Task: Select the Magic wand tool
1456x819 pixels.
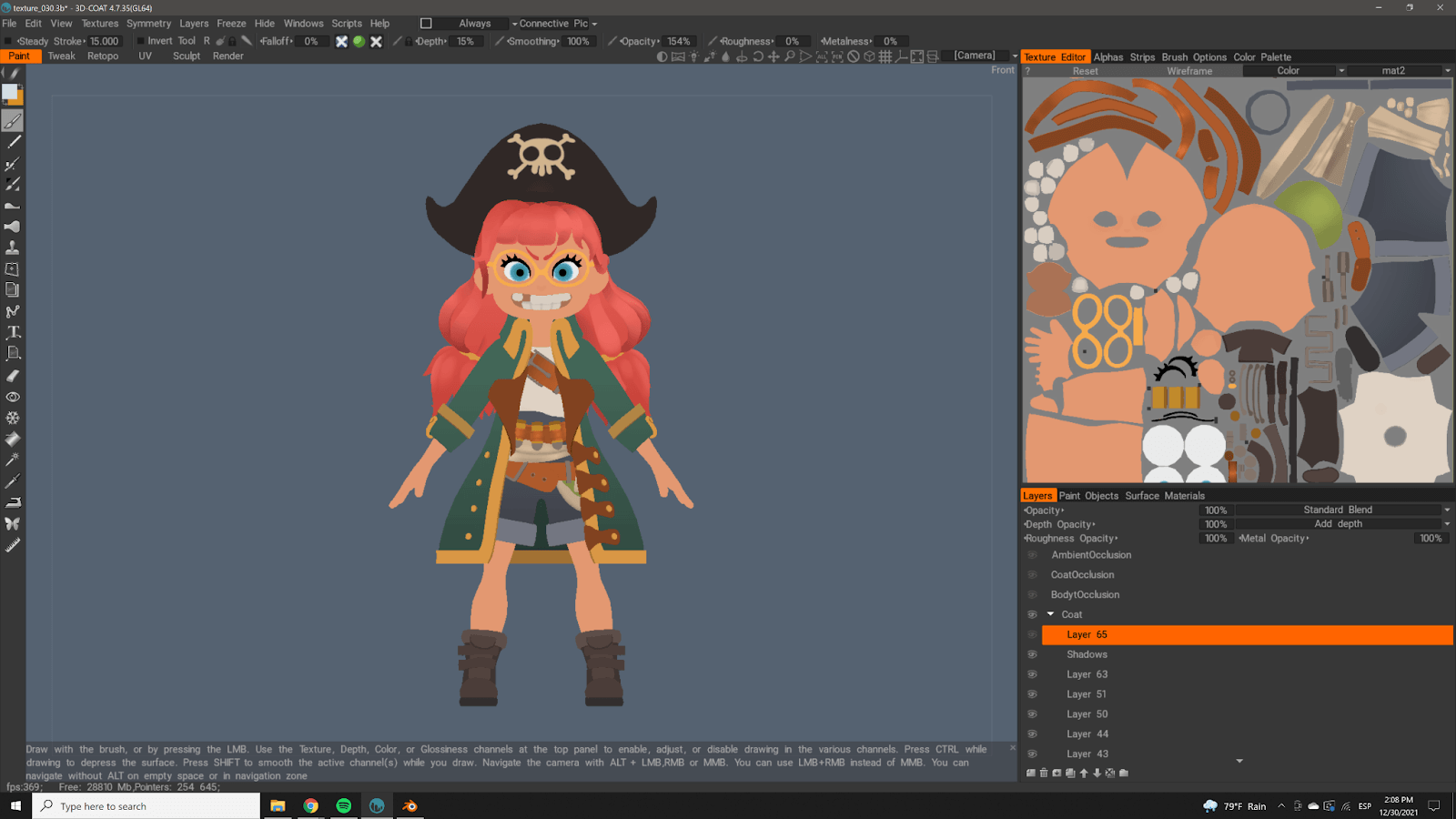Action: 13,460
